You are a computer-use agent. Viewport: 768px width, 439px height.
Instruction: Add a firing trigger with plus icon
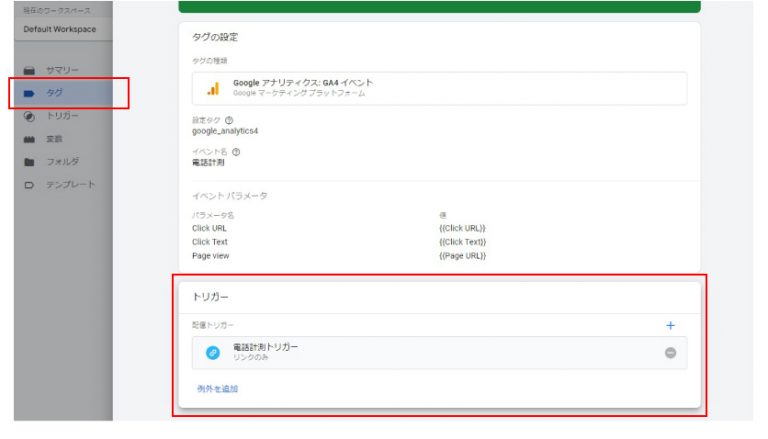671,325
